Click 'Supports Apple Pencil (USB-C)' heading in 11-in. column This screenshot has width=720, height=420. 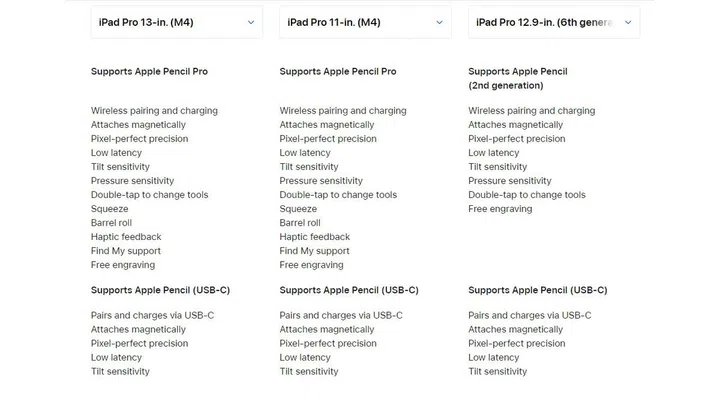[x=349, y=290]
